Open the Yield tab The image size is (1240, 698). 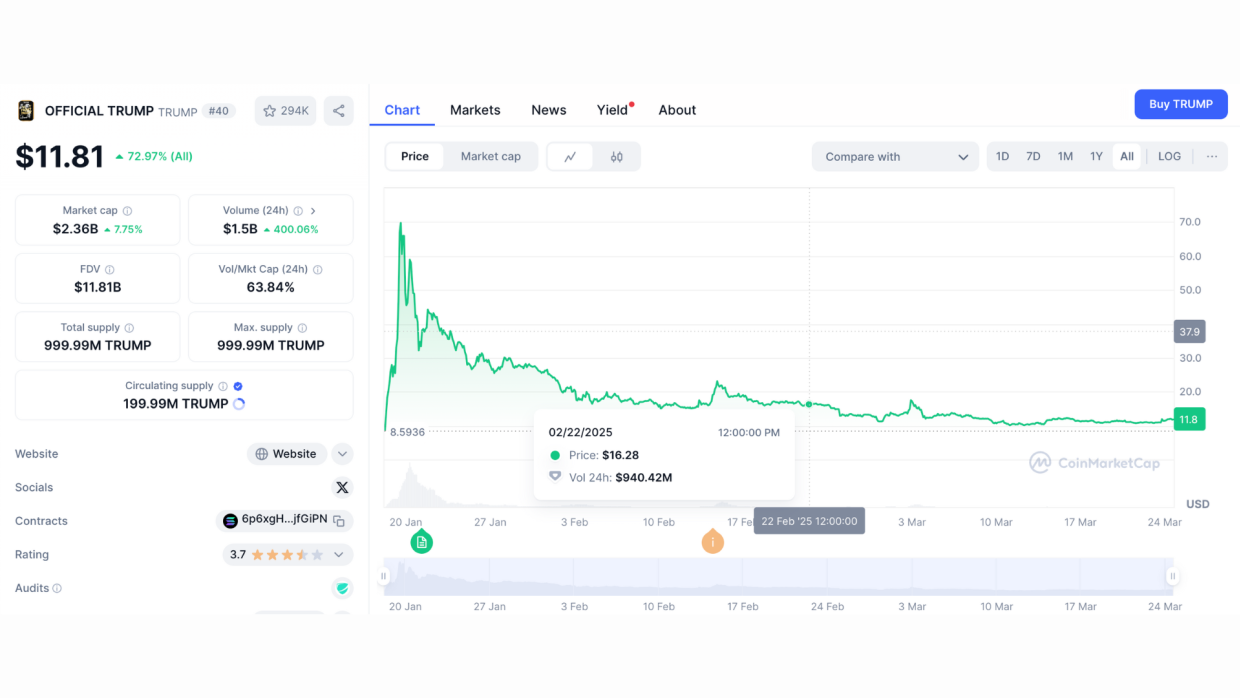click(x=613, y=110)
